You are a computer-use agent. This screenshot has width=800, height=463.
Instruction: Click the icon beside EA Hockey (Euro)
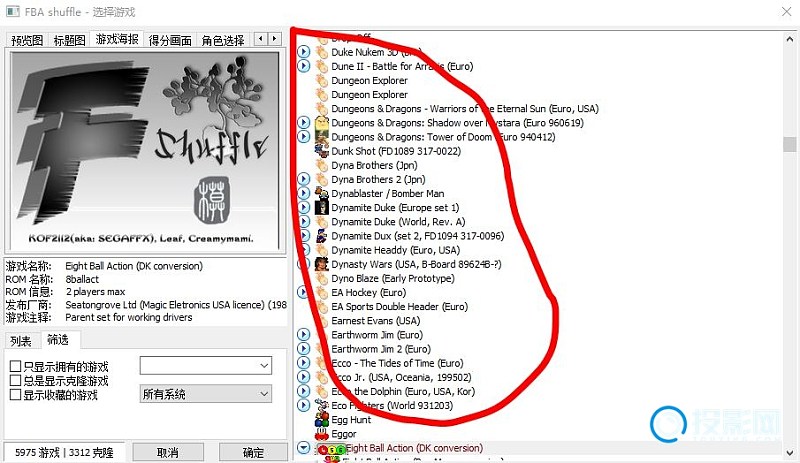[321, 293]
